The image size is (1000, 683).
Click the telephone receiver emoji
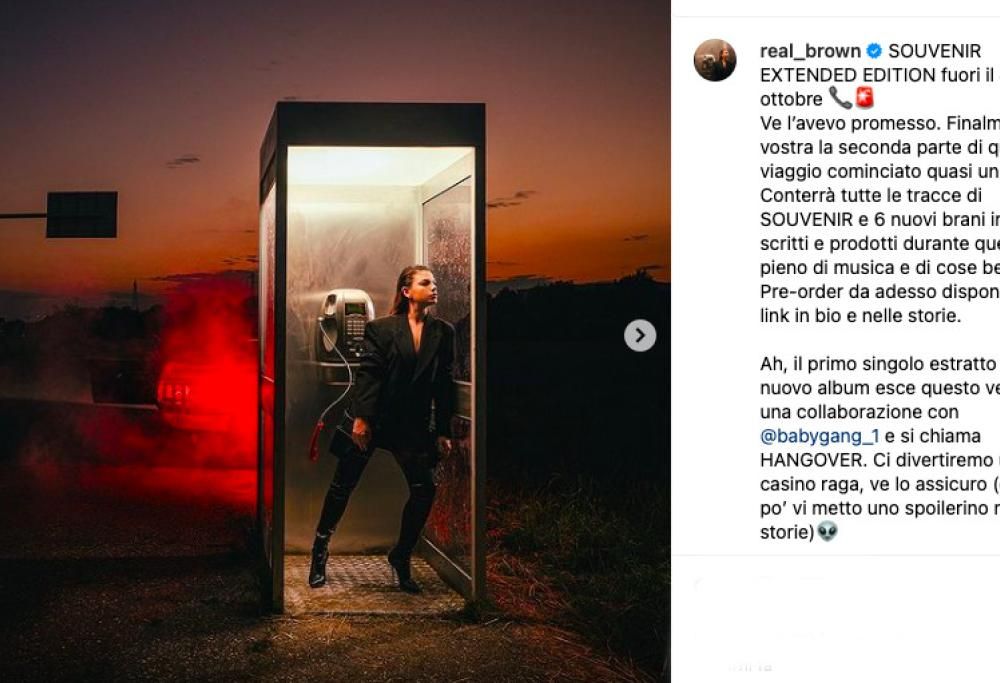(x=840, y=98)
